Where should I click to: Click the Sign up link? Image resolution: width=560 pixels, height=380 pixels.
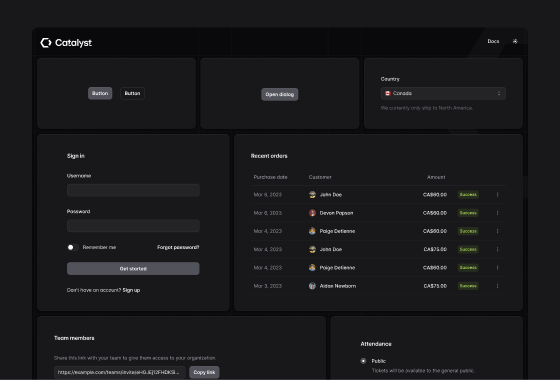pyautogui.click(x=131, y=290)
